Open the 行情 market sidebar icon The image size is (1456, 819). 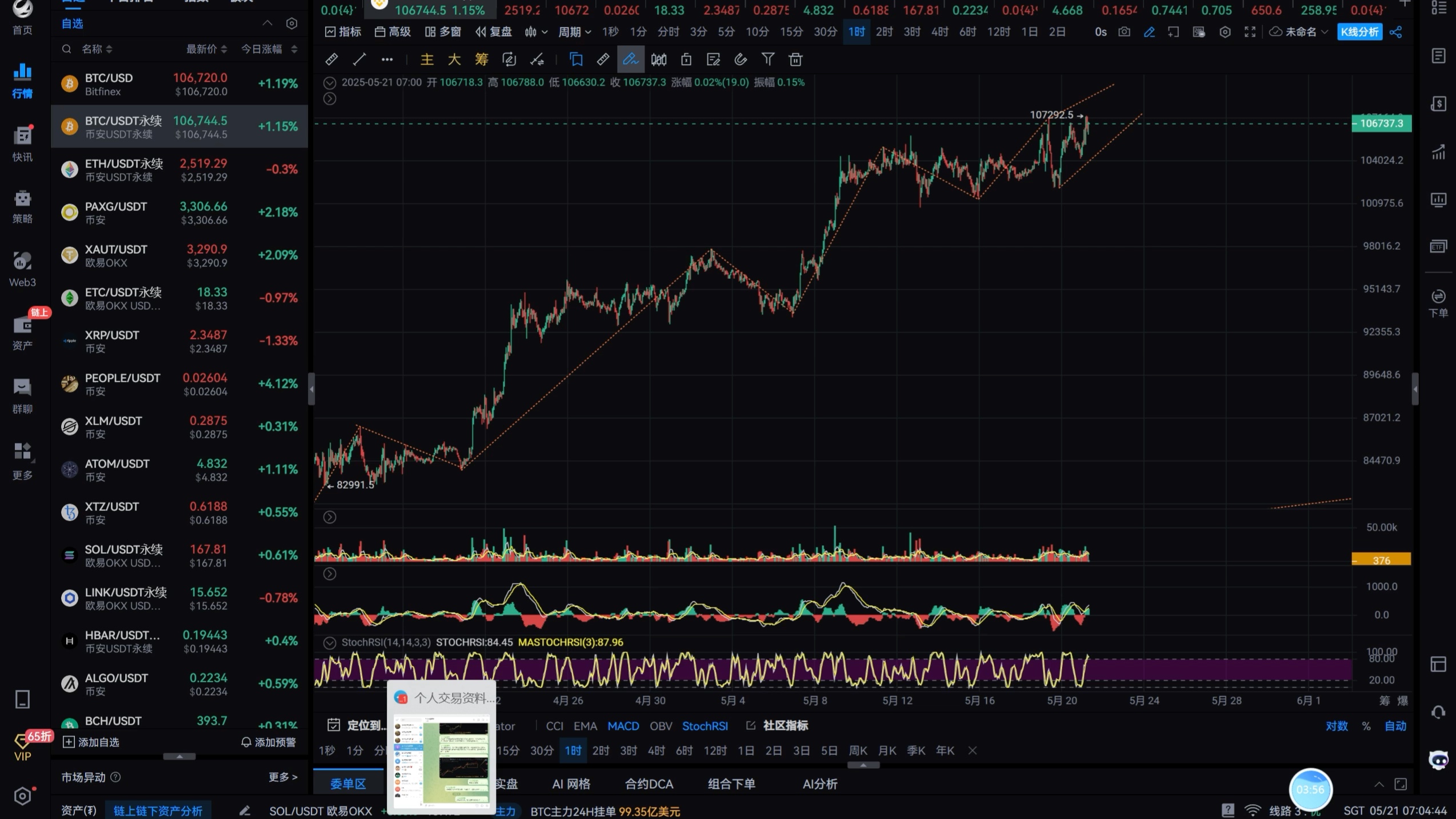tap(22, 81)
